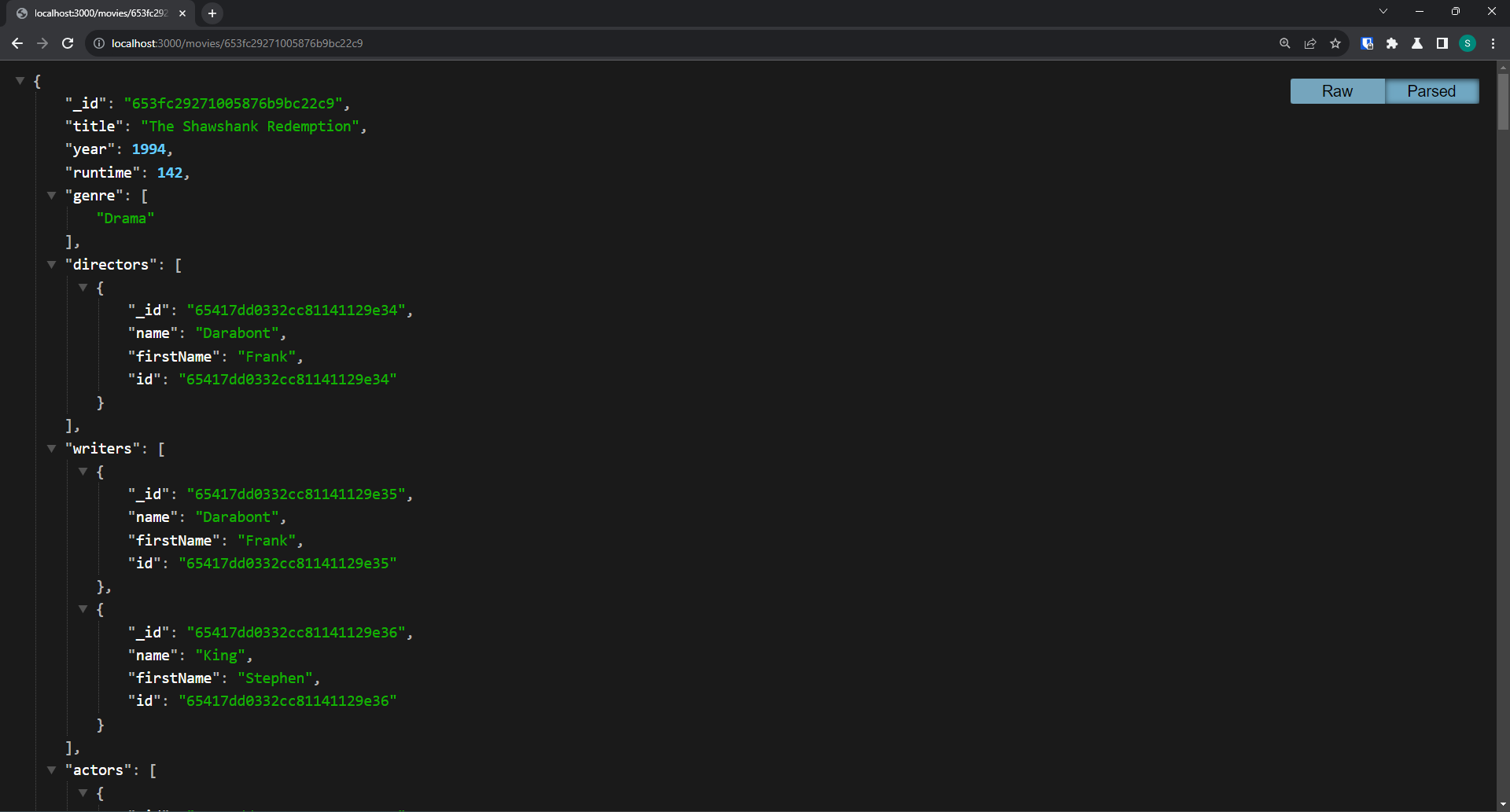The image size is (1510, 812).
Task: Switch to Parsed JSON view
Action: (1431, 91)
